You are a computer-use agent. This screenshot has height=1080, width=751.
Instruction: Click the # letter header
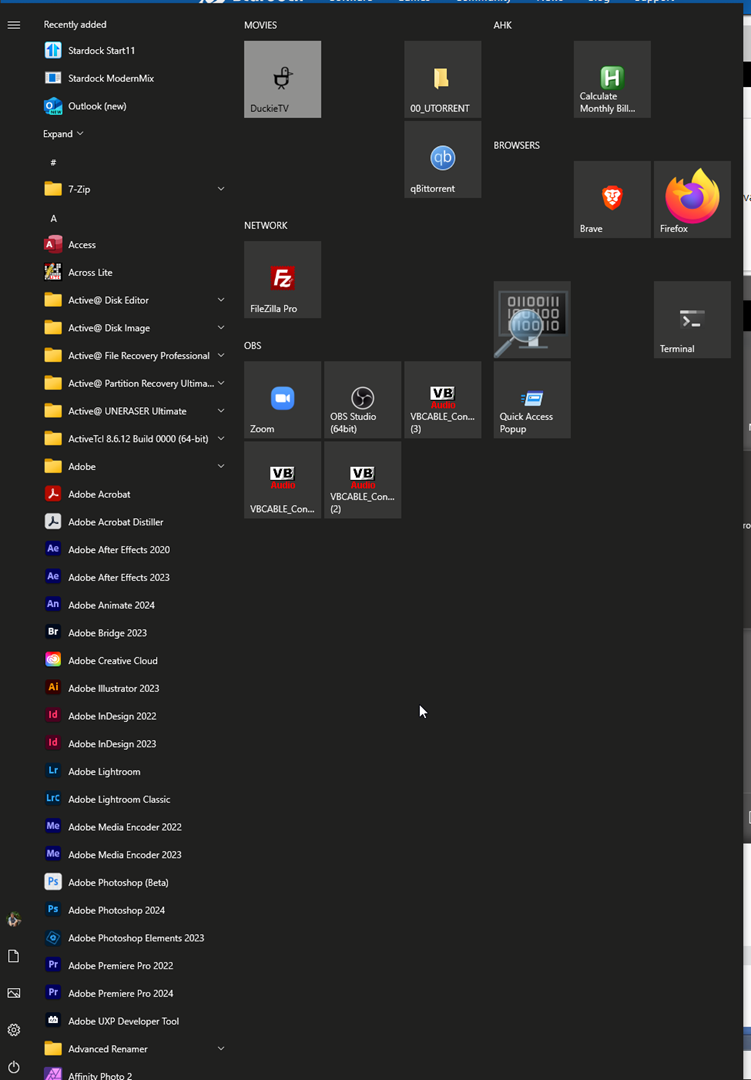53,162
